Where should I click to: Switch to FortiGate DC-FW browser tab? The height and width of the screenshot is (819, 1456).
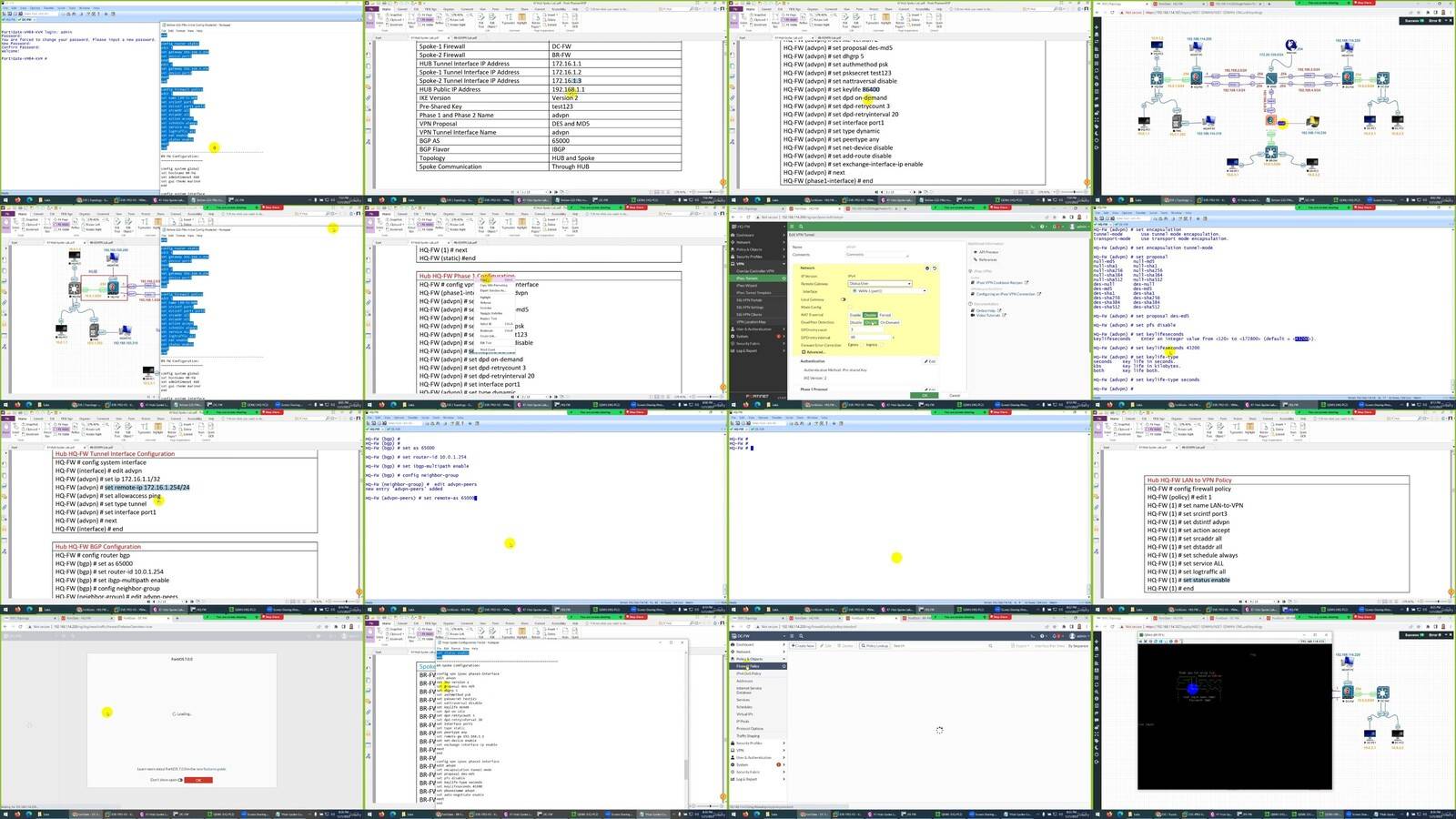(871, 618)
